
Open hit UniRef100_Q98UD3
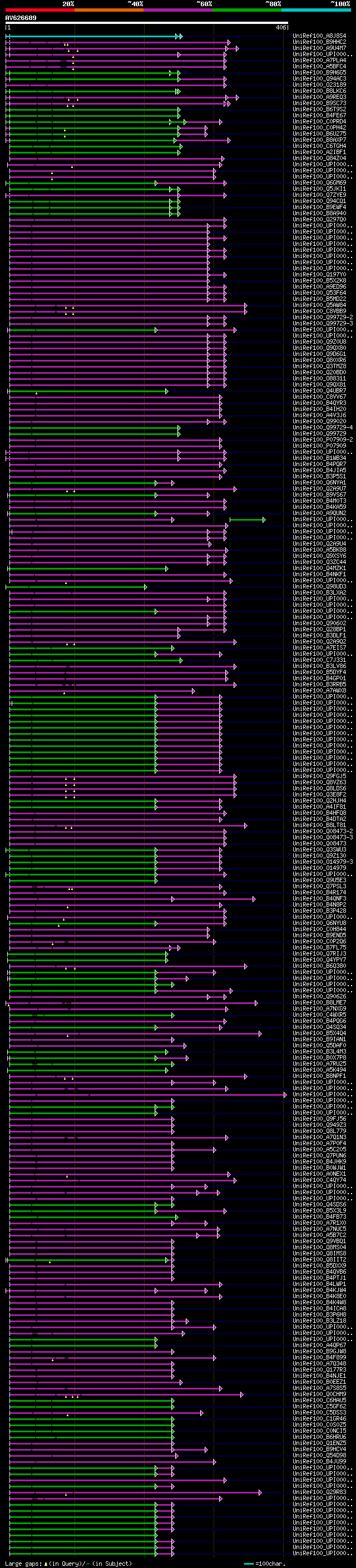pyautogui.click(x=319, y=587)
